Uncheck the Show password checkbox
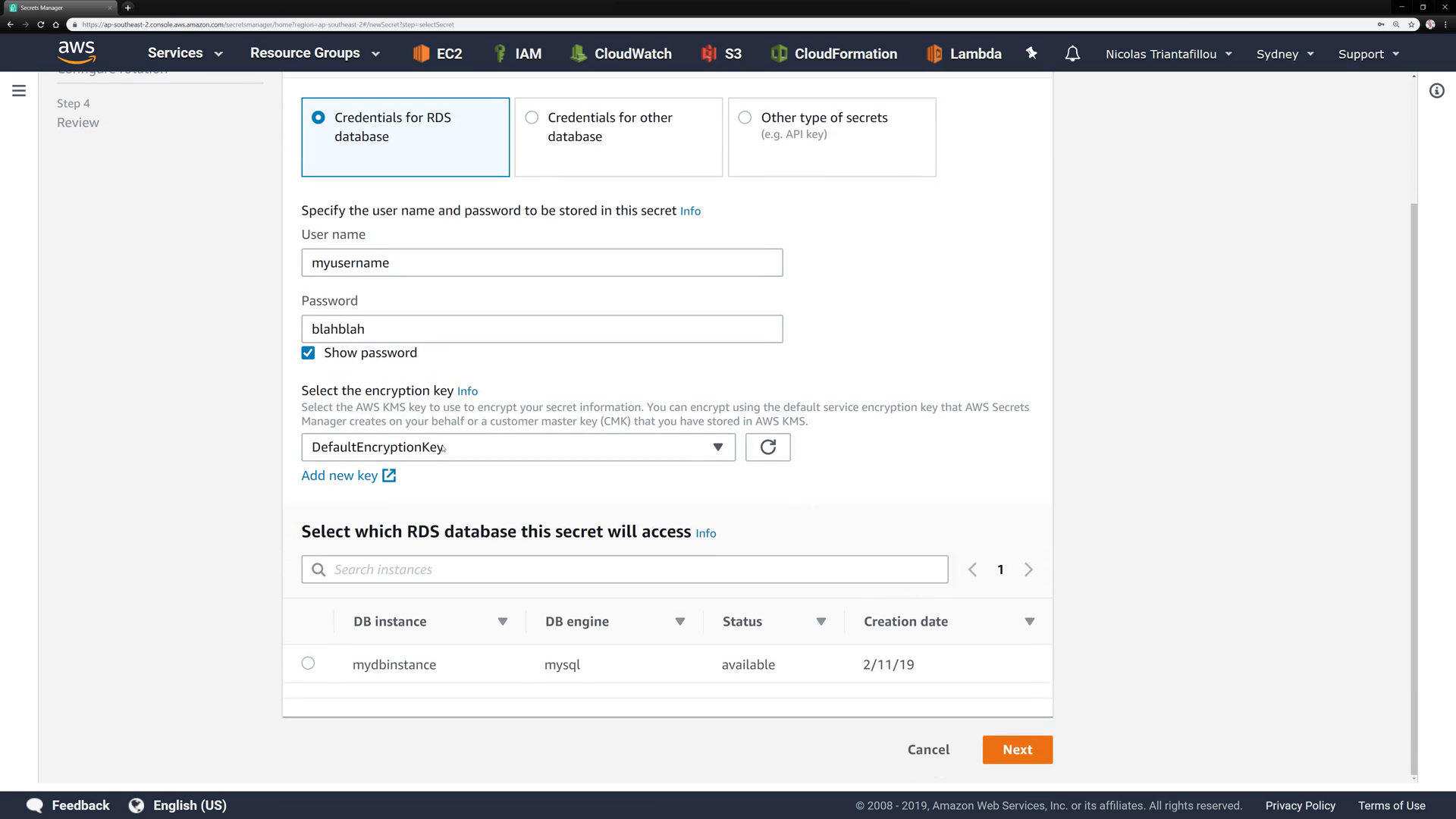This screenshot has width=1456, height=819. (308, 353)
